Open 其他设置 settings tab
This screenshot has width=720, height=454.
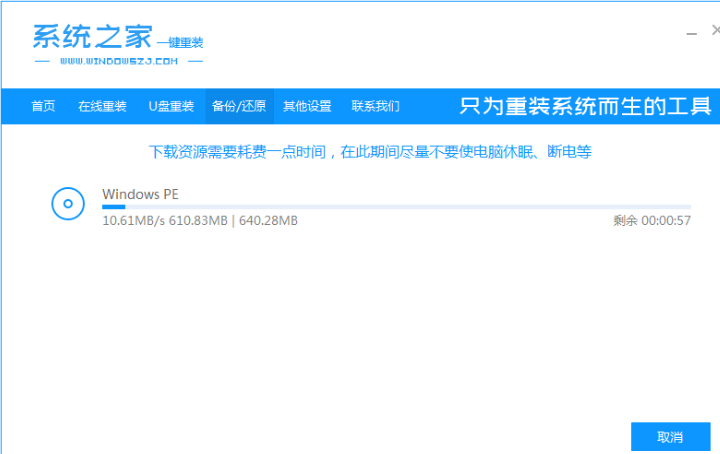pos(307,106)
